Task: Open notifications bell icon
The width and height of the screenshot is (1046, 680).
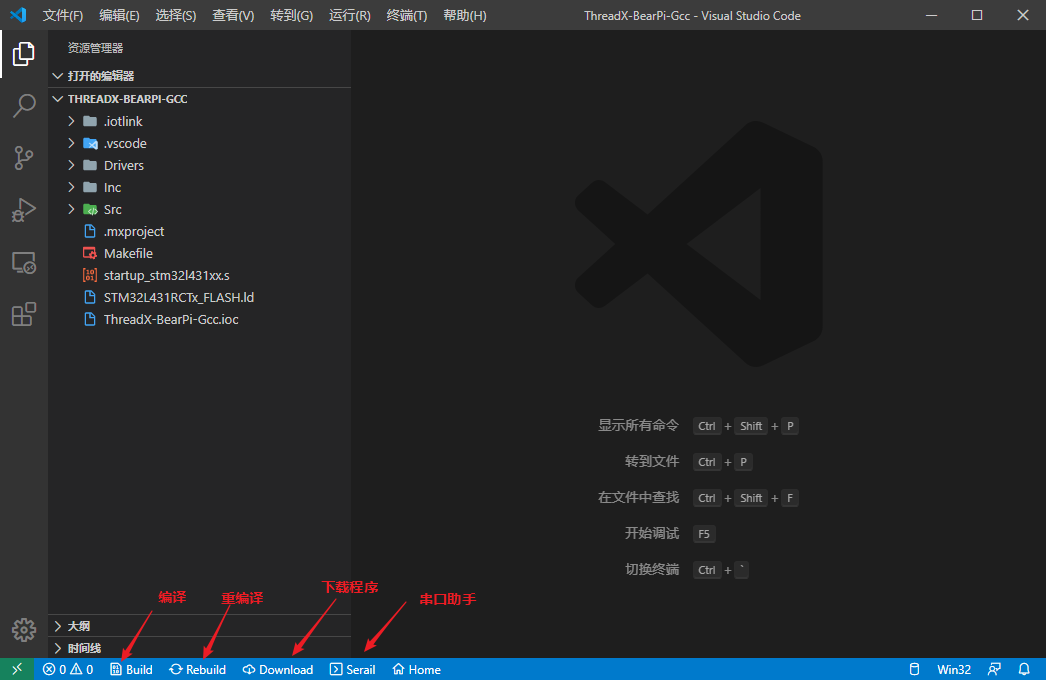Action: point(1024,669)
